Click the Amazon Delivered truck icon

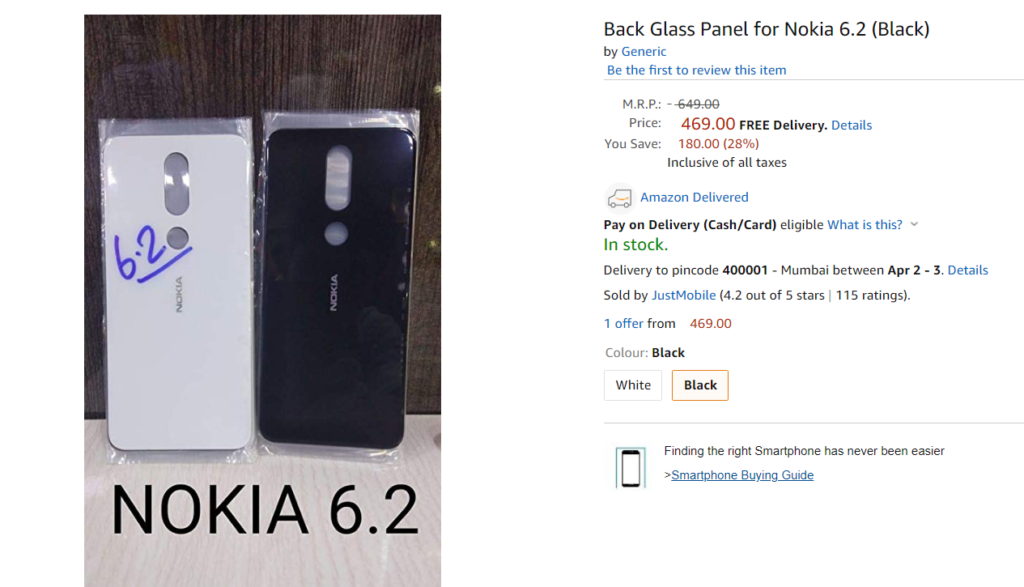tap(619, 196)
